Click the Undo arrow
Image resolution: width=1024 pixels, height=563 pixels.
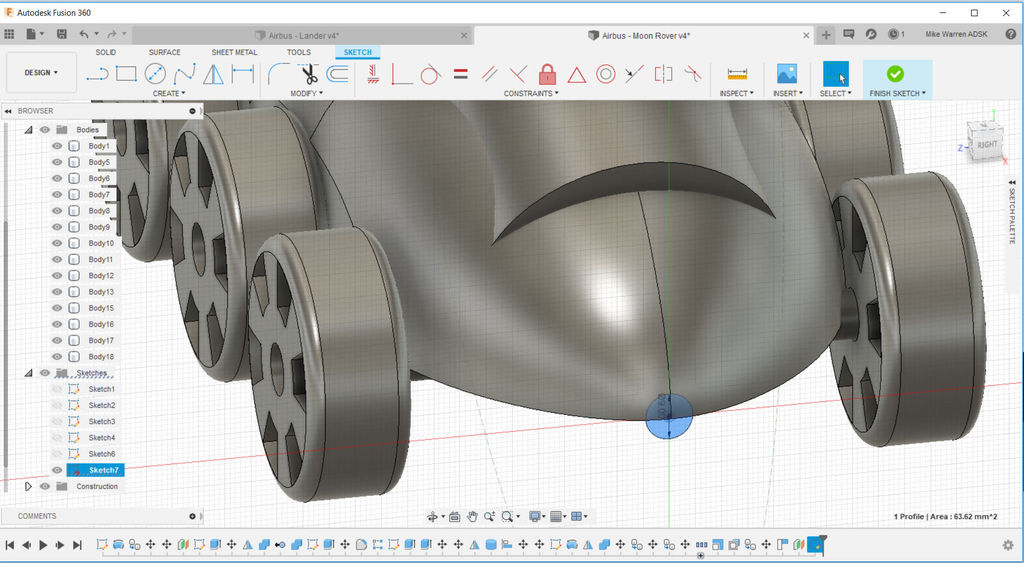point(84,34)
